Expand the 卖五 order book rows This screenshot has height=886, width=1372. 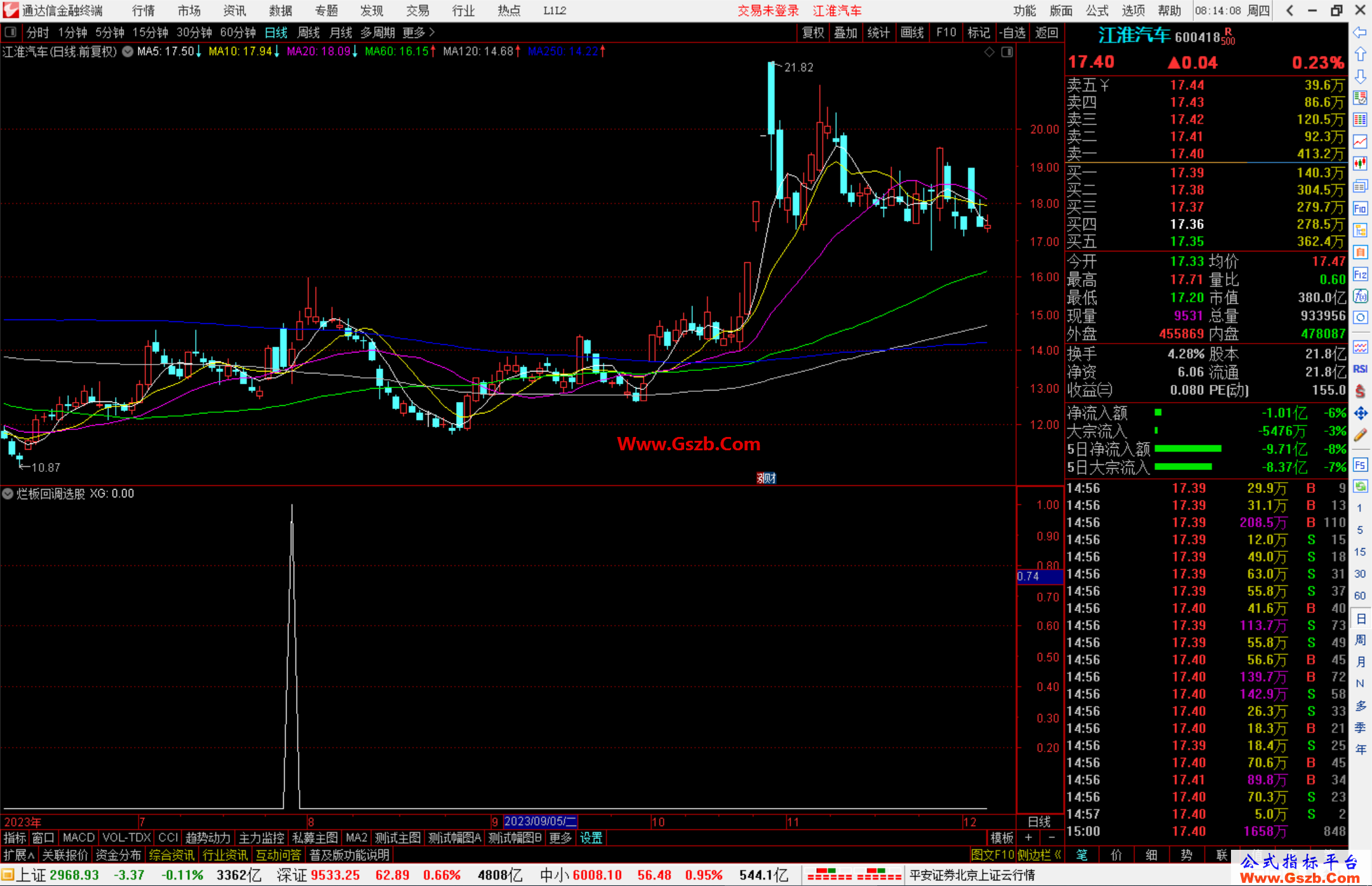tap(1088, 85)
